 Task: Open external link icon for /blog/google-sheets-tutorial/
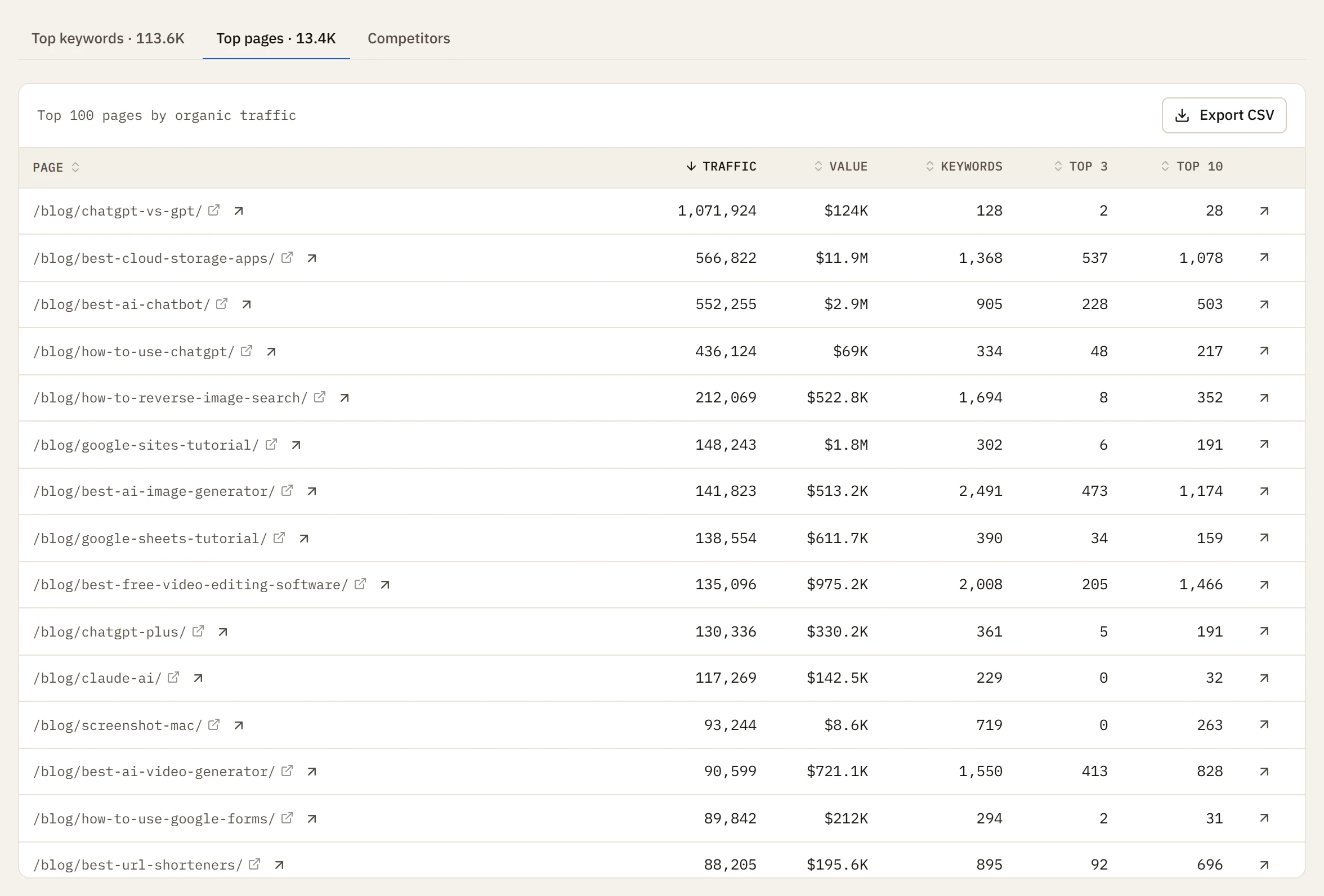(x=279, y=537)
